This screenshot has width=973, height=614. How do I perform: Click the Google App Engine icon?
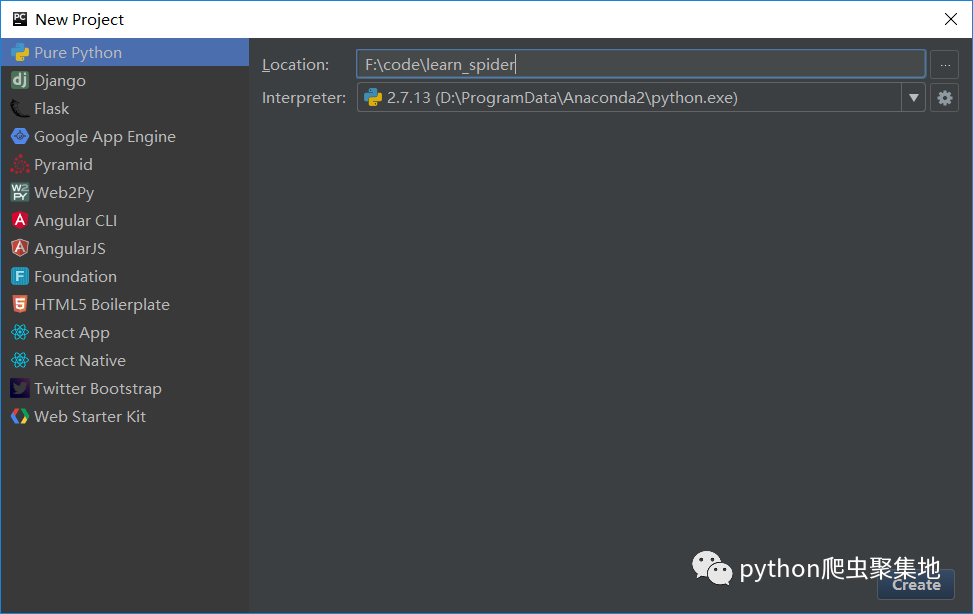tap(20, 137)
